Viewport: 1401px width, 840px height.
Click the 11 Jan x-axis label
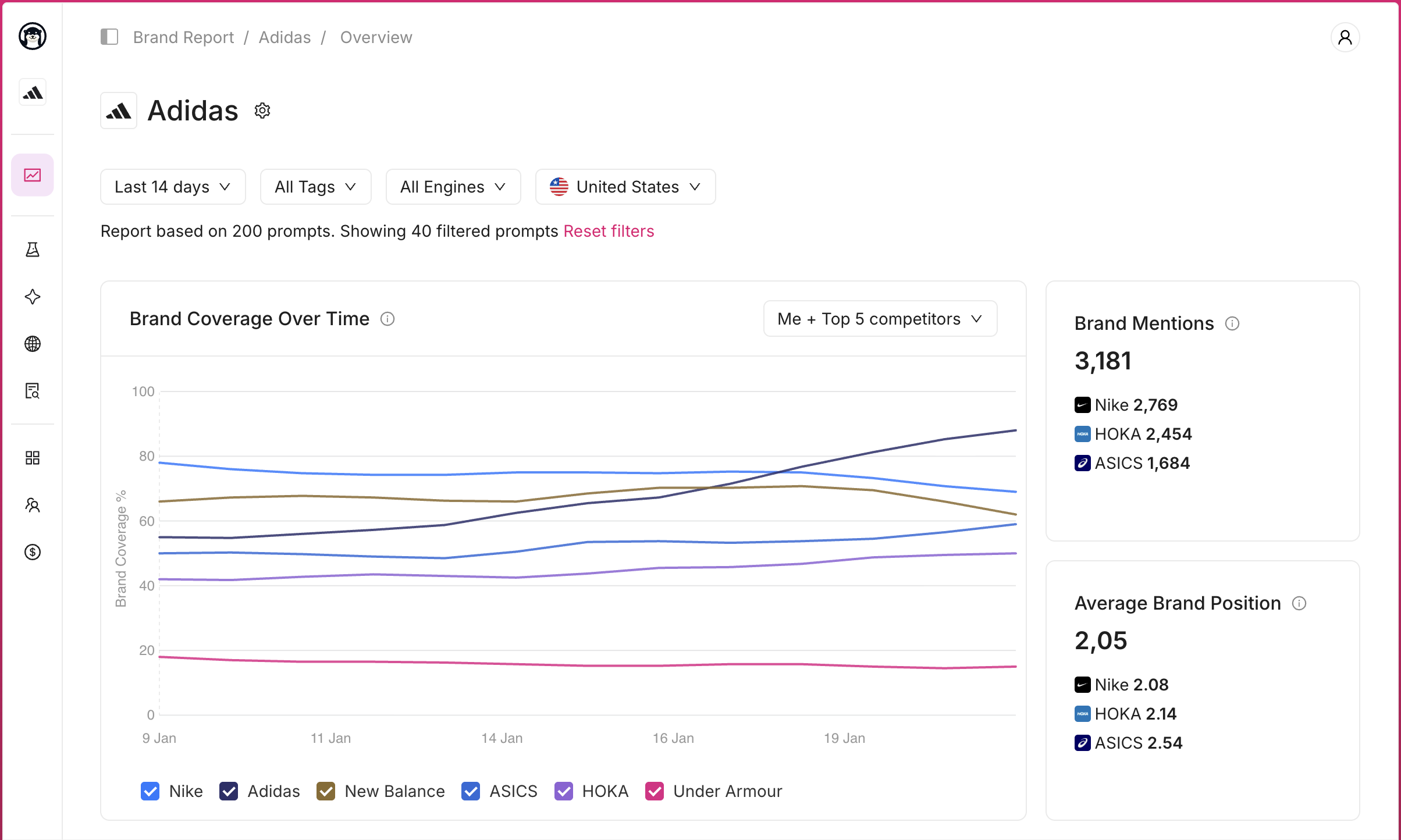click(x=330, y=738)
